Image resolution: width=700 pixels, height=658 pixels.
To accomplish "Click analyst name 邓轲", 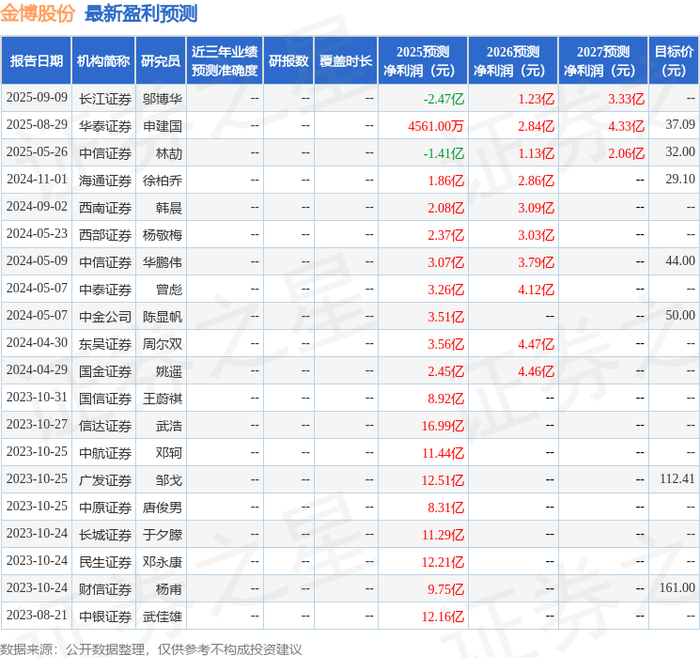I will click(x=169, y=453).
